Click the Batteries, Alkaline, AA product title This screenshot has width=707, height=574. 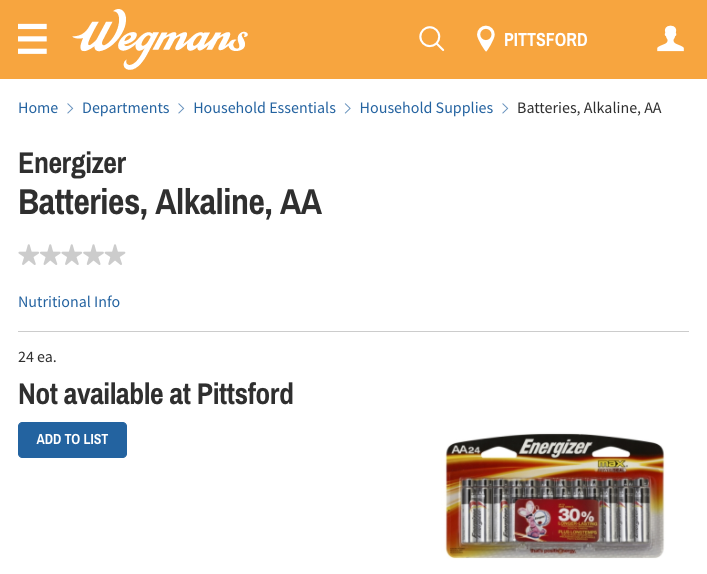pyautogui.click(x=170, y=201)
